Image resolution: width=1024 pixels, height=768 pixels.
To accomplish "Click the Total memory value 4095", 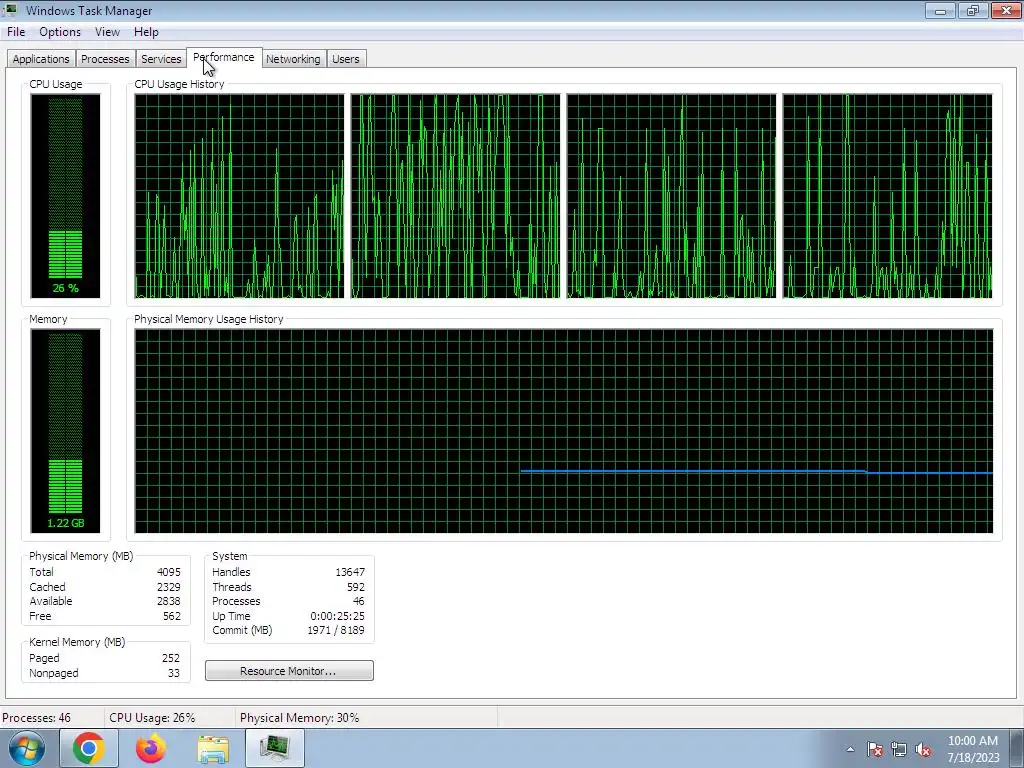I will (x=168, y=572).
